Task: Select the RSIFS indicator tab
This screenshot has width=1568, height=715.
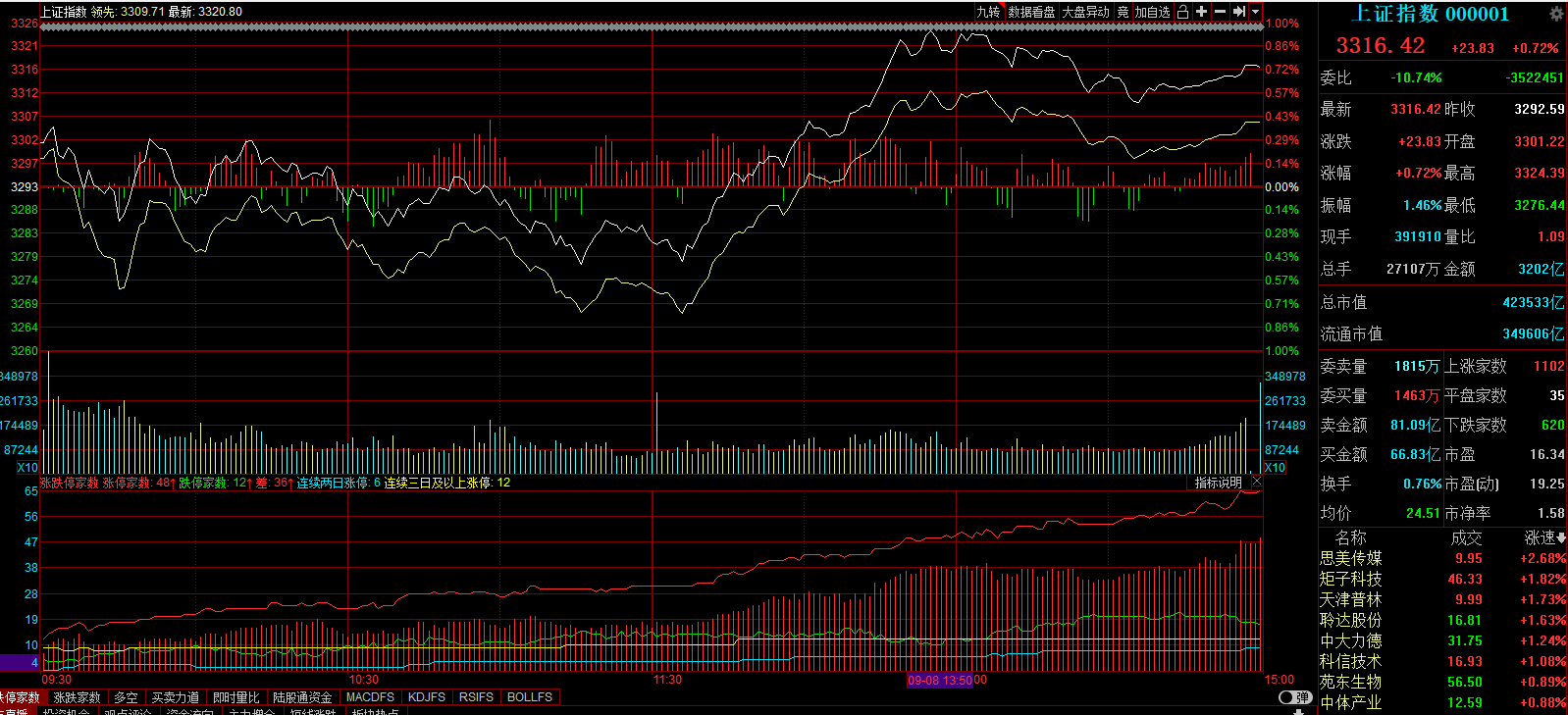Action: (x=476, y=697)
